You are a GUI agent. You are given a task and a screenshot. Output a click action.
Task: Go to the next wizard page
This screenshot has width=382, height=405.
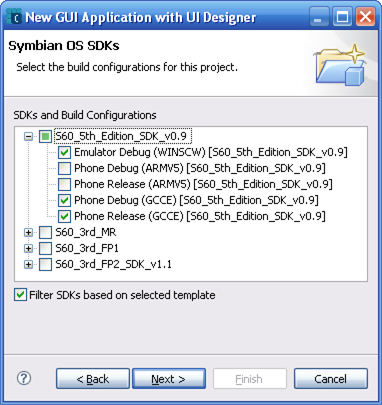[x=169, y=379]
